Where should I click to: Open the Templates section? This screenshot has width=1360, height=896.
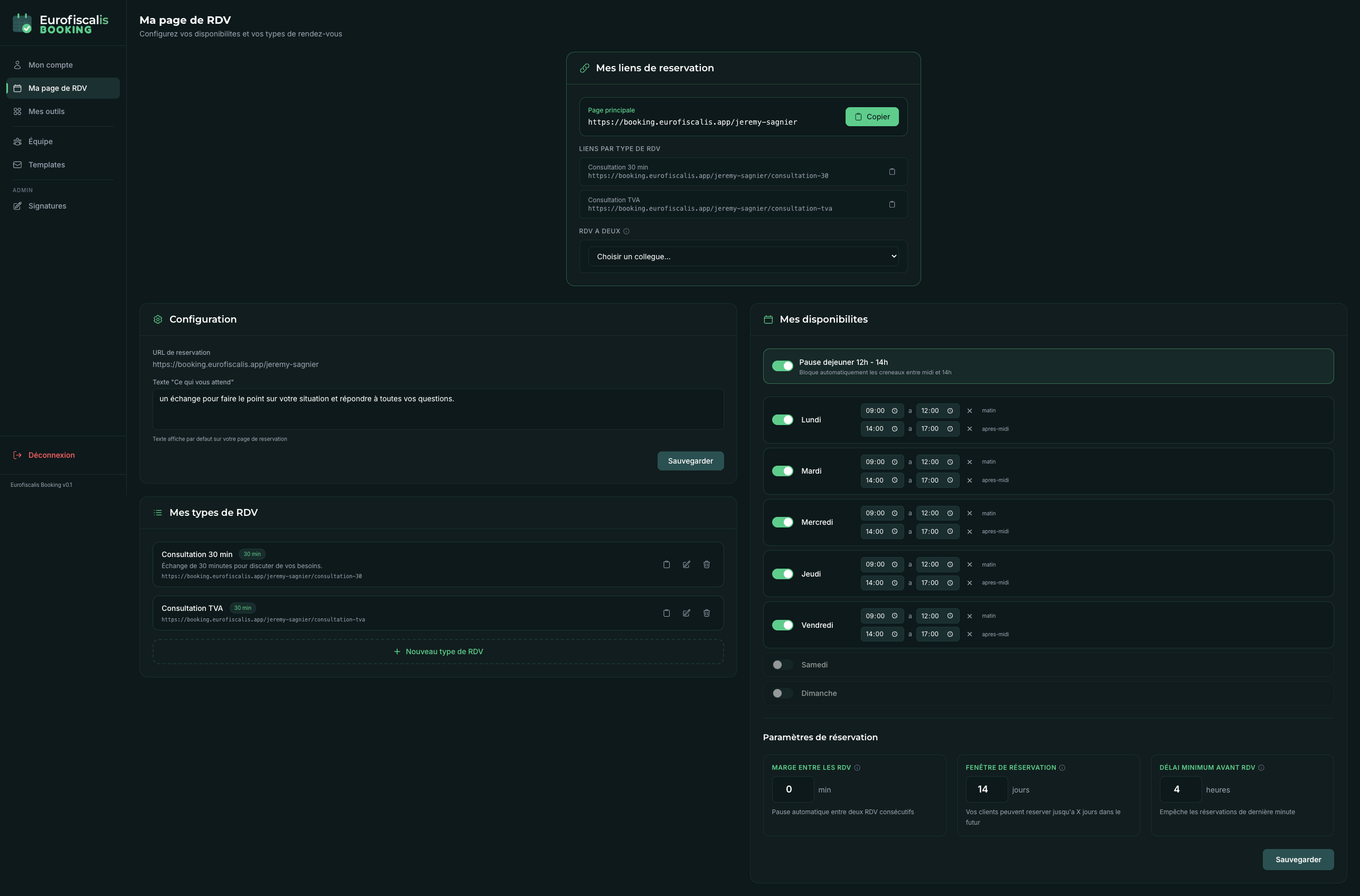pyautogui.click(x=46, y=165)
